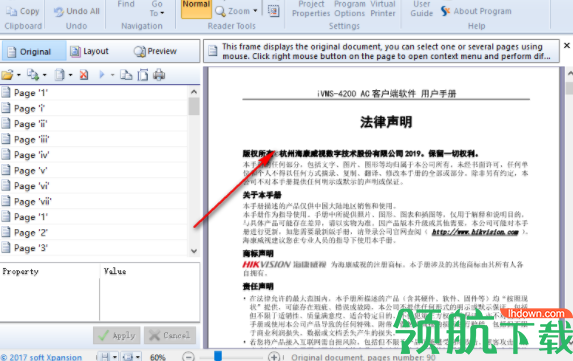Select Page 'vii' in the list
Screen dimensions: 573x361
point(94,201)
